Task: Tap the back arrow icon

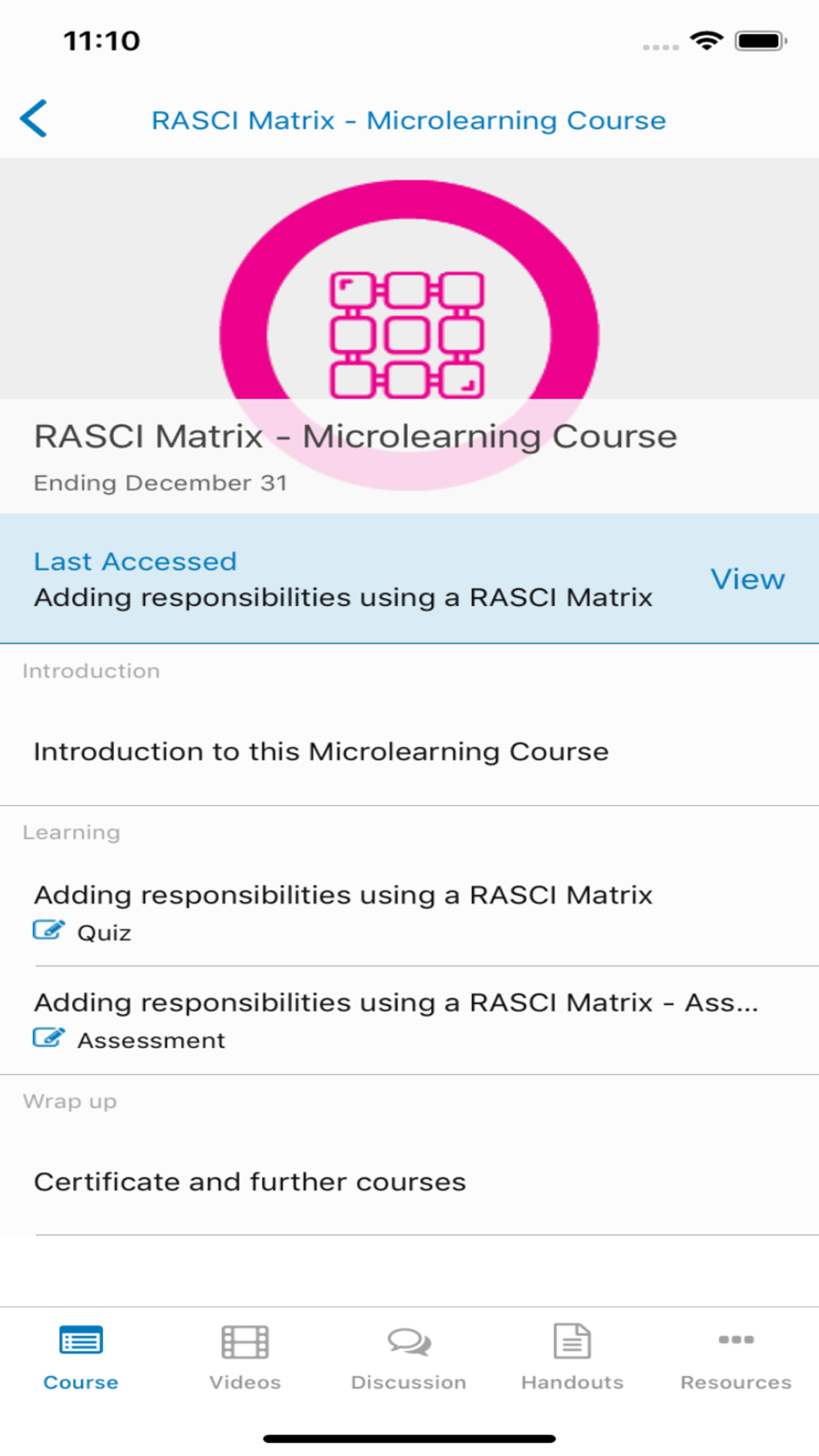Action: (34, 120)
